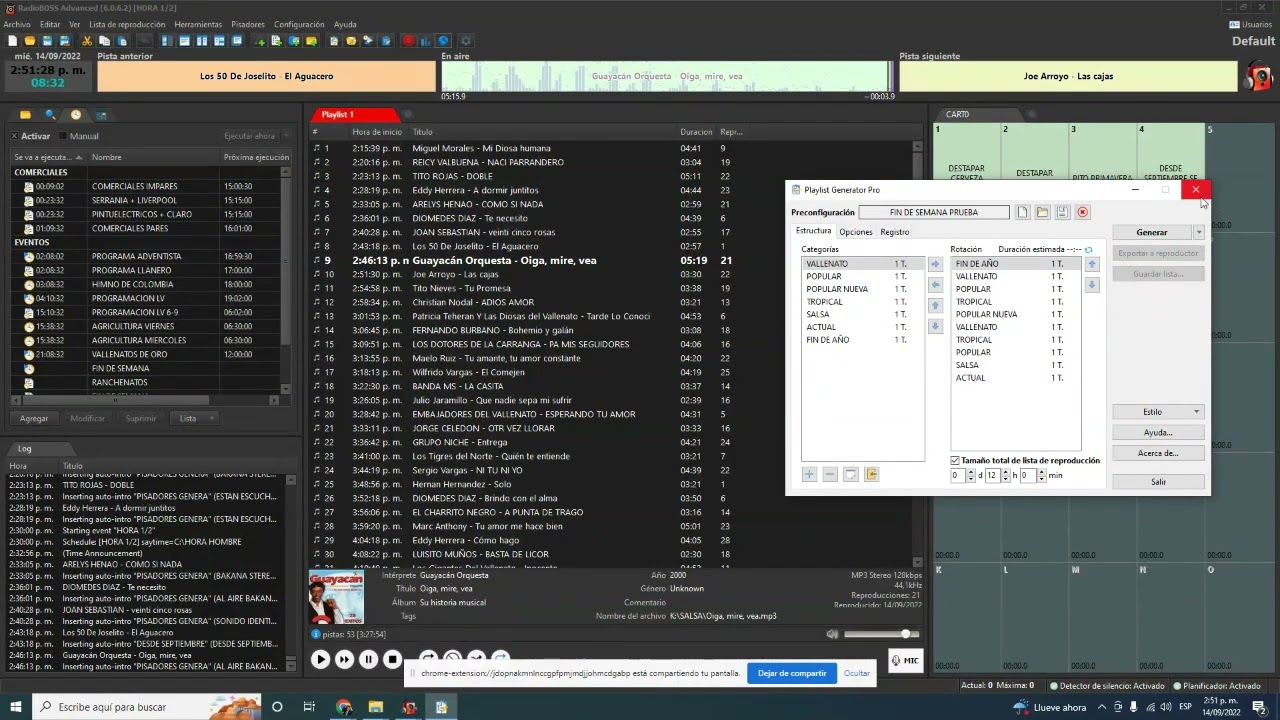The image size is (1280, 720).
Task: Click the Windows taskbar search box
Action: pos(148,707)
